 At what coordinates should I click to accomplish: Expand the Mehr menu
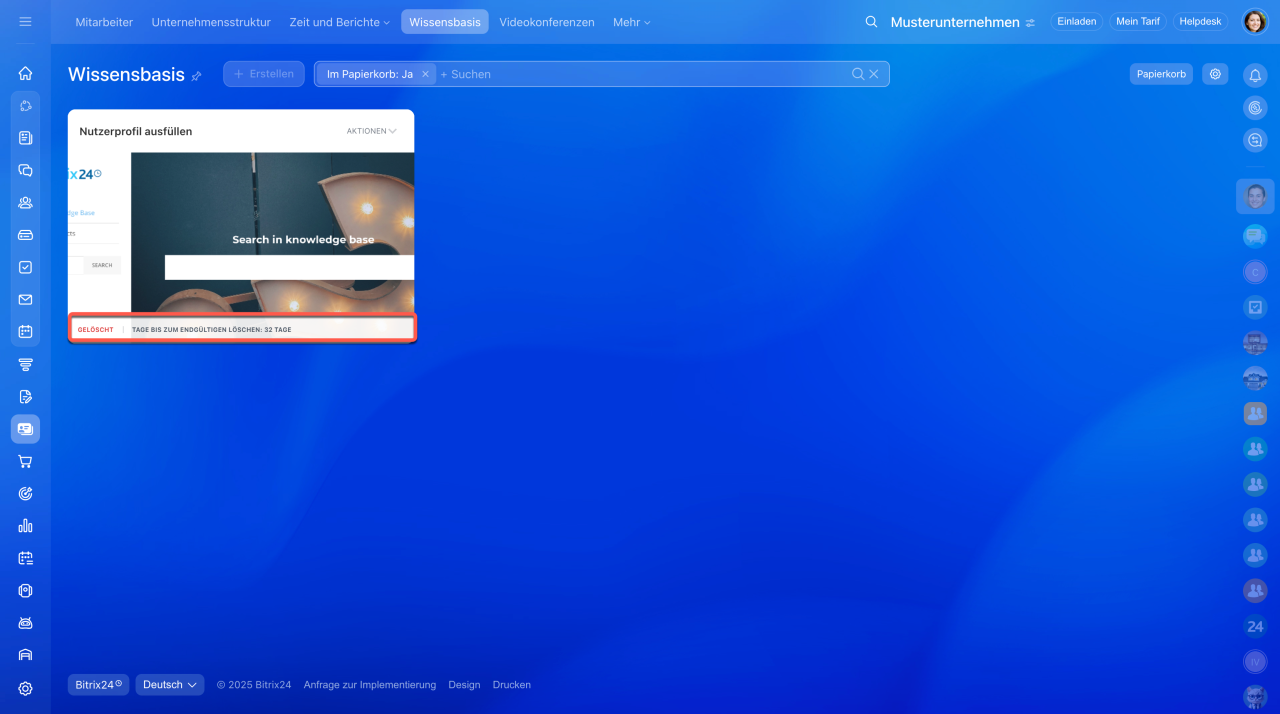(x=631, y=22)
